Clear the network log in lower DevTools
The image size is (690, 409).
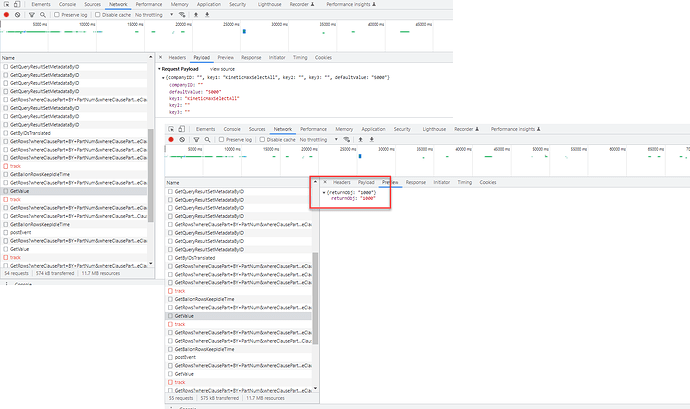click(x=182, y=140)
